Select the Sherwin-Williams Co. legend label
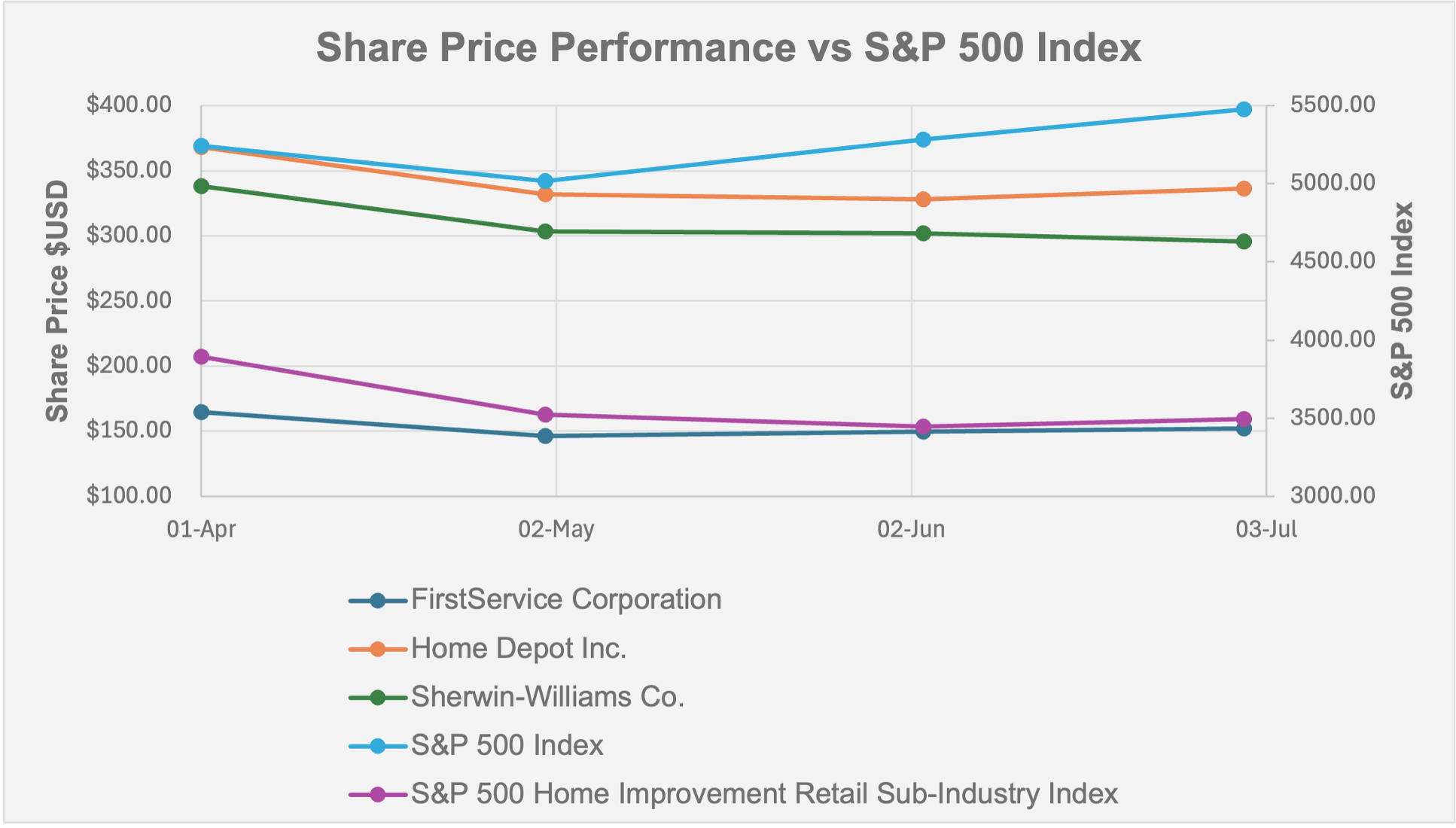 [547, 697]
